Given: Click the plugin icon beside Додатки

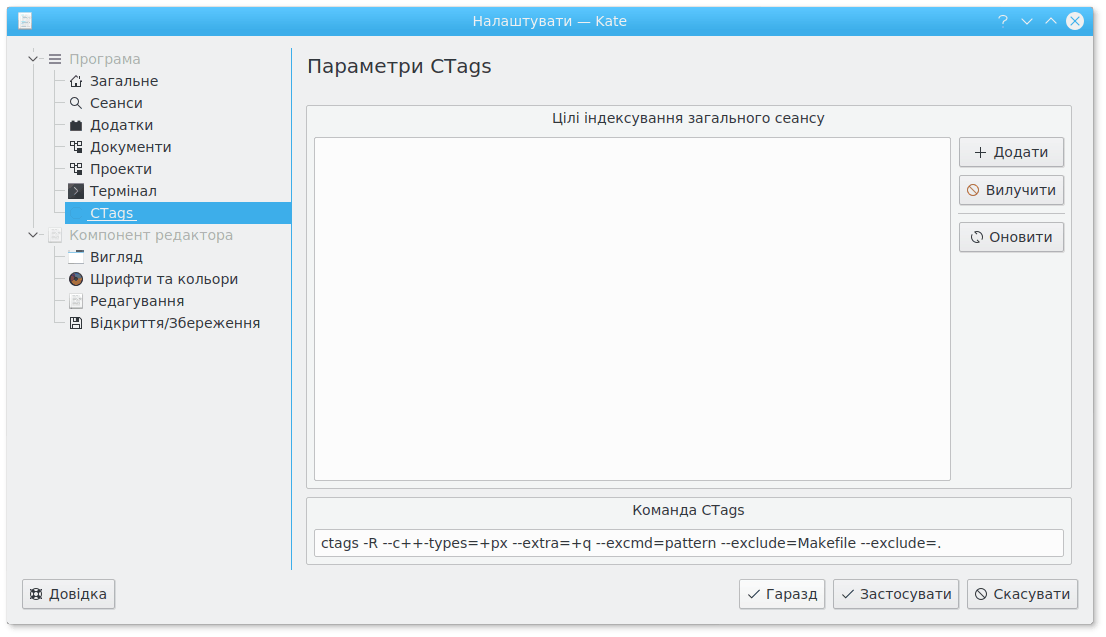Looking at the screenshot, I should coord(76,125).
